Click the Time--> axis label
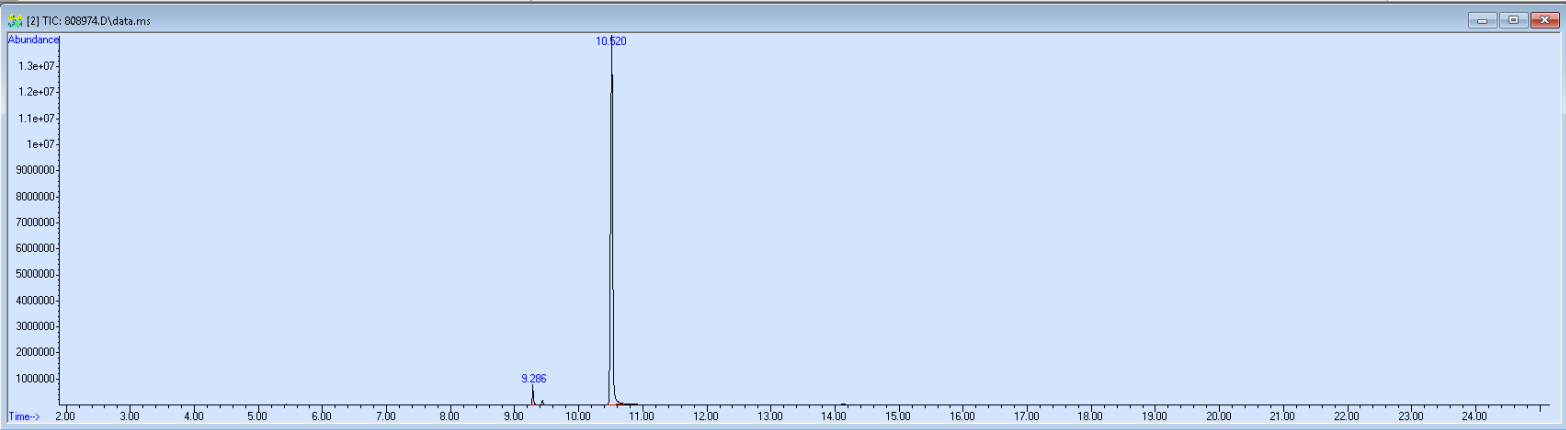Viewport: 1566px width, 430px height. tap(25, 415)
